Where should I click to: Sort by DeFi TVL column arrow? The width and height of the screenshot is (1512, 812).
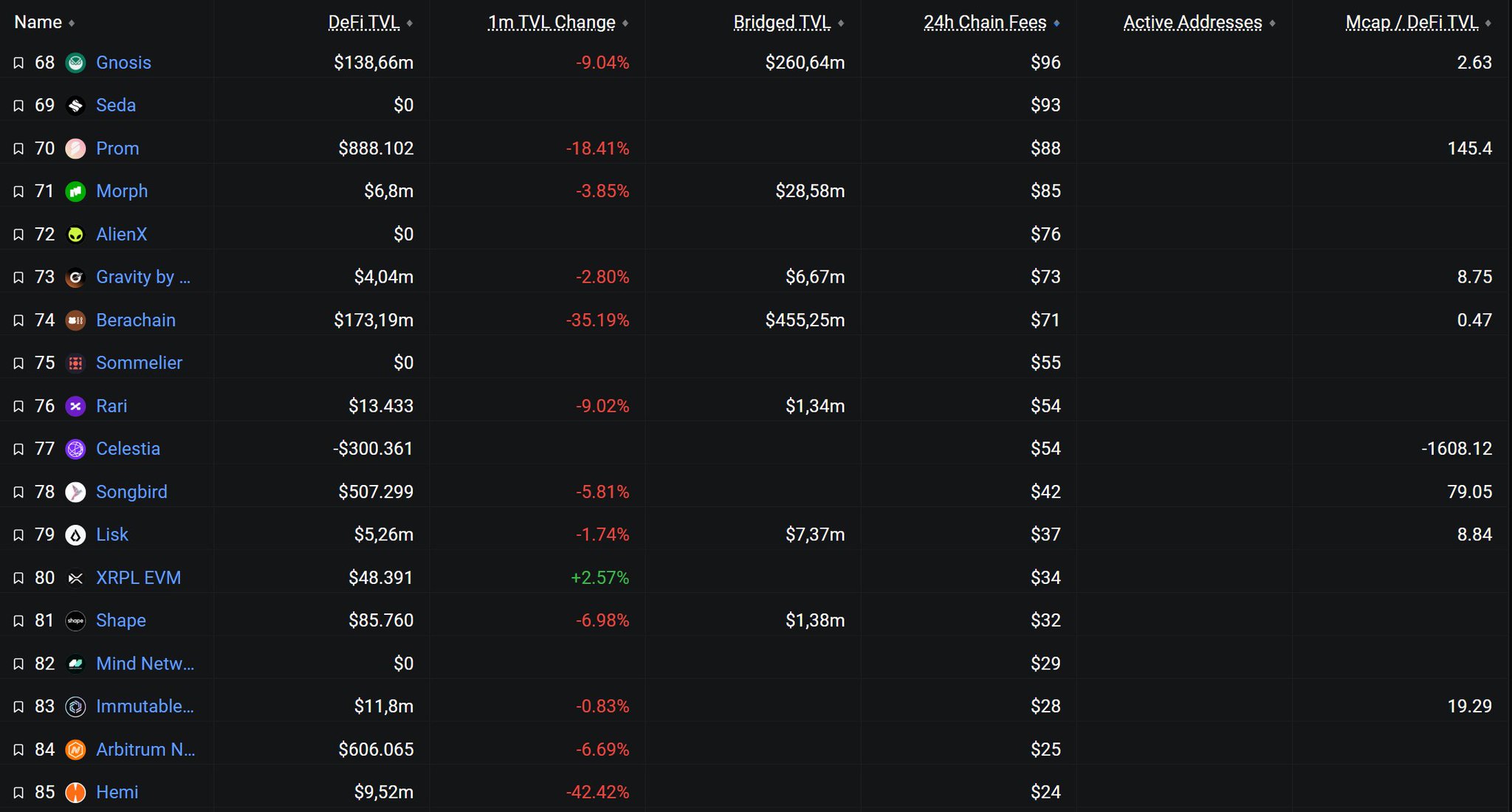(410, 24)
